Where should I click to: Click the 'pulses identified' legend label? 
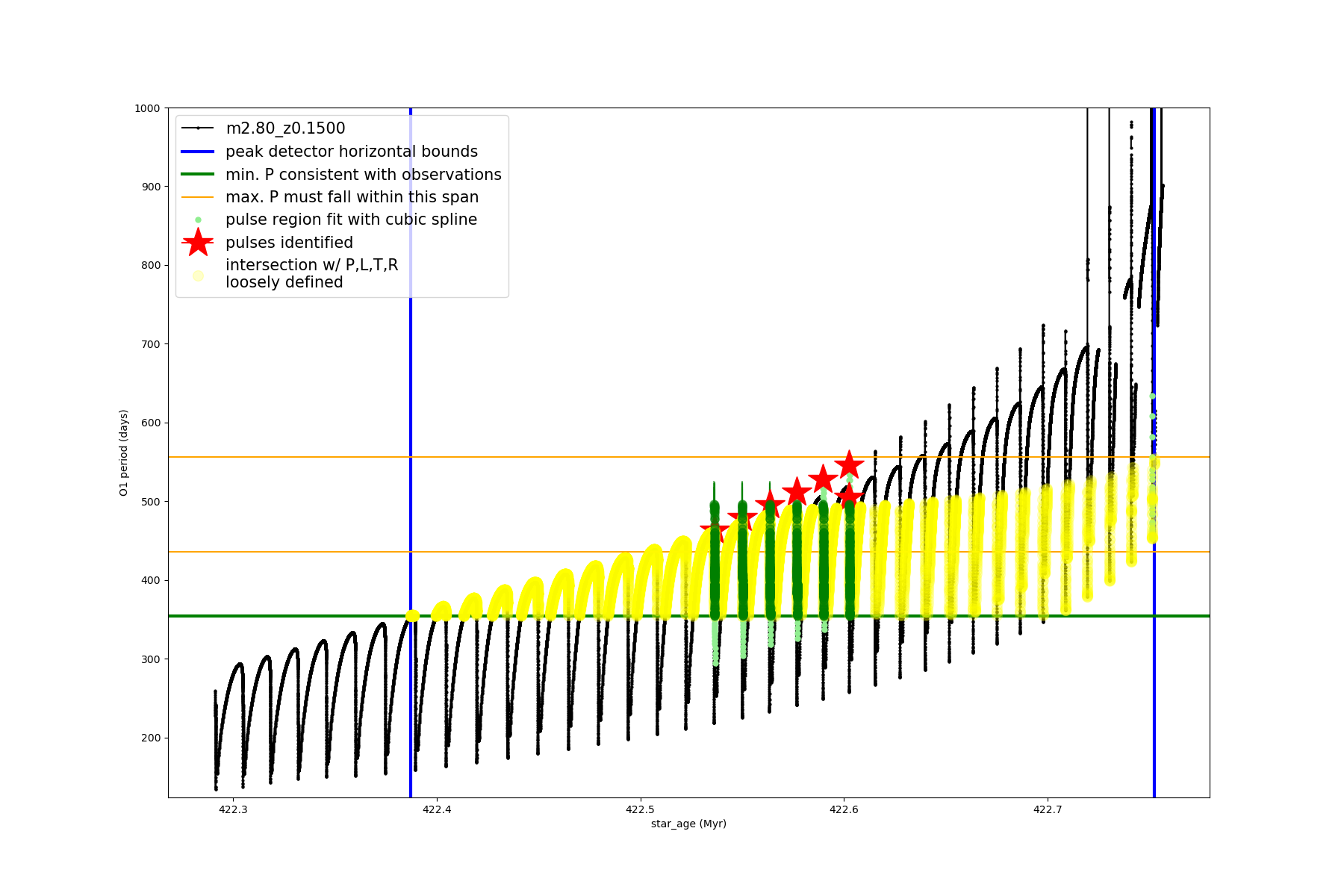pos(289,243)
